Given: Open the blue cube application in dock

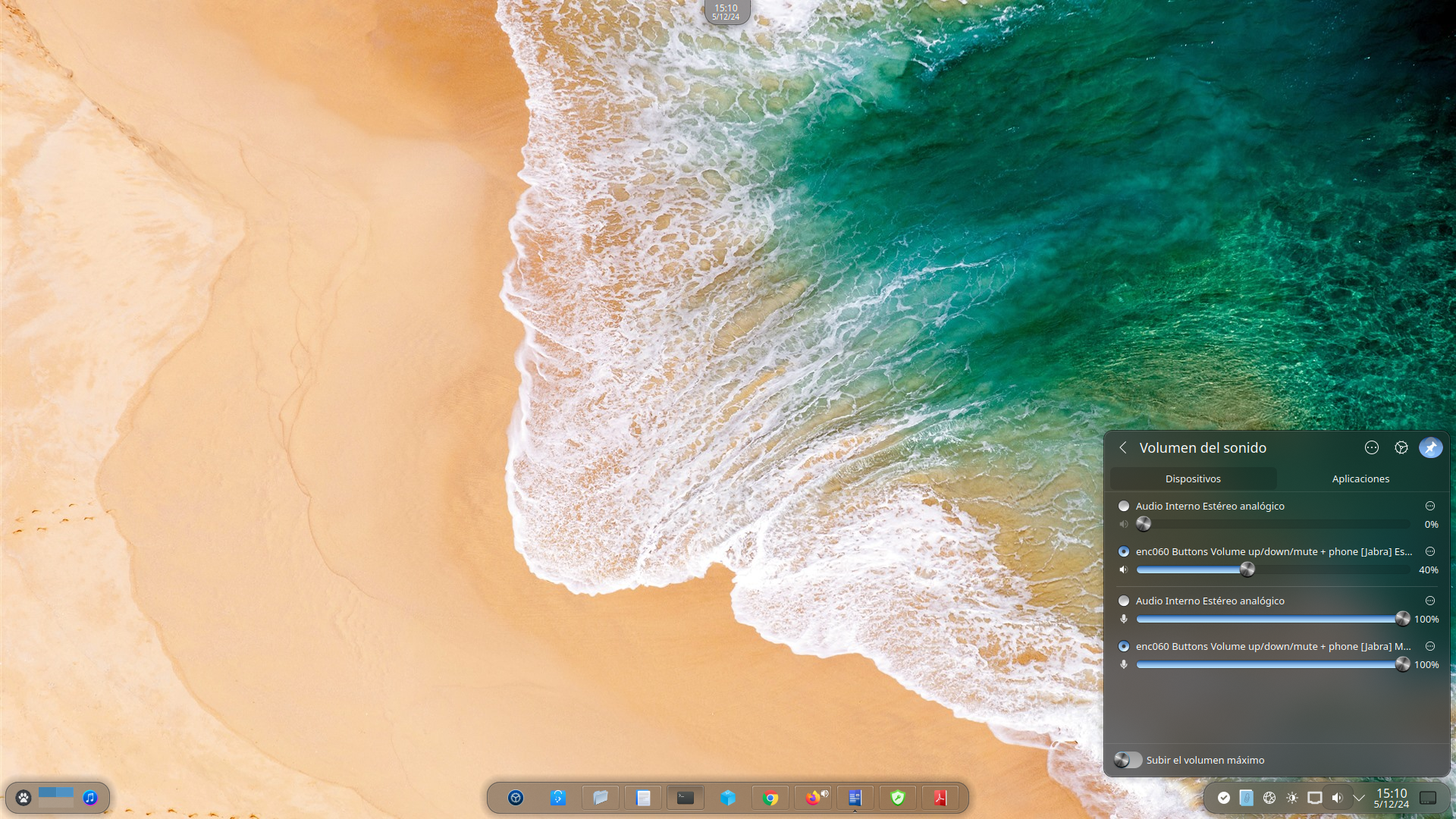Looking at the screenshot, I should (x=728, y=798).
